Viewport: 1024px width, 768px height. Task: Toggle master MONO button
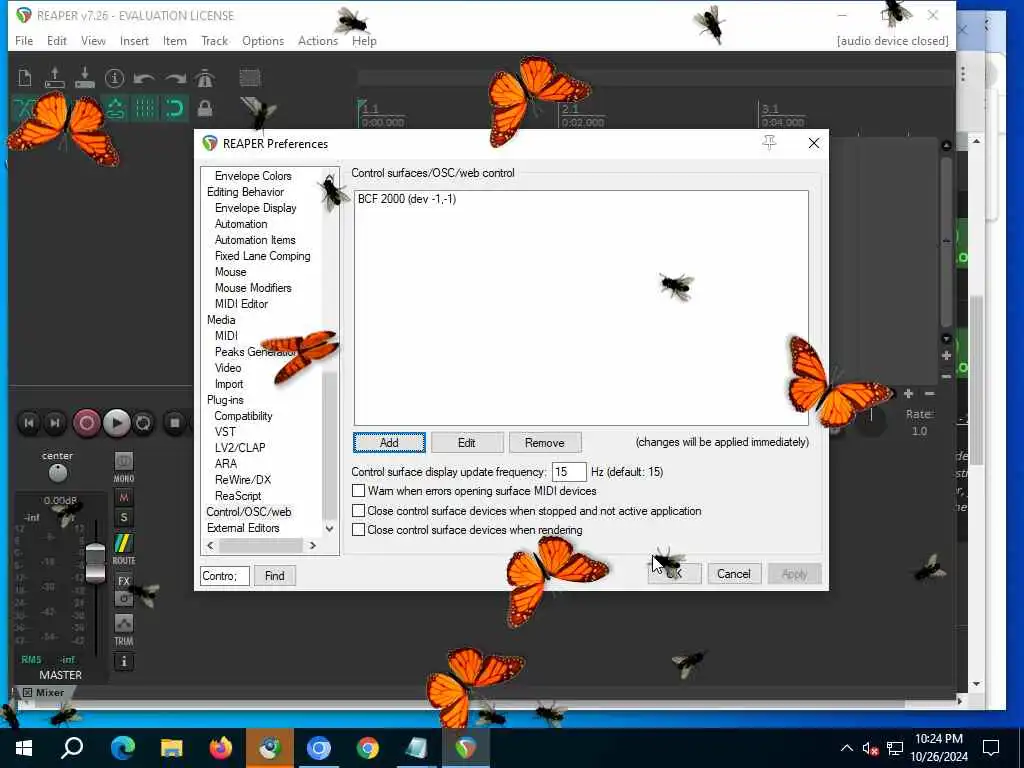123,462
